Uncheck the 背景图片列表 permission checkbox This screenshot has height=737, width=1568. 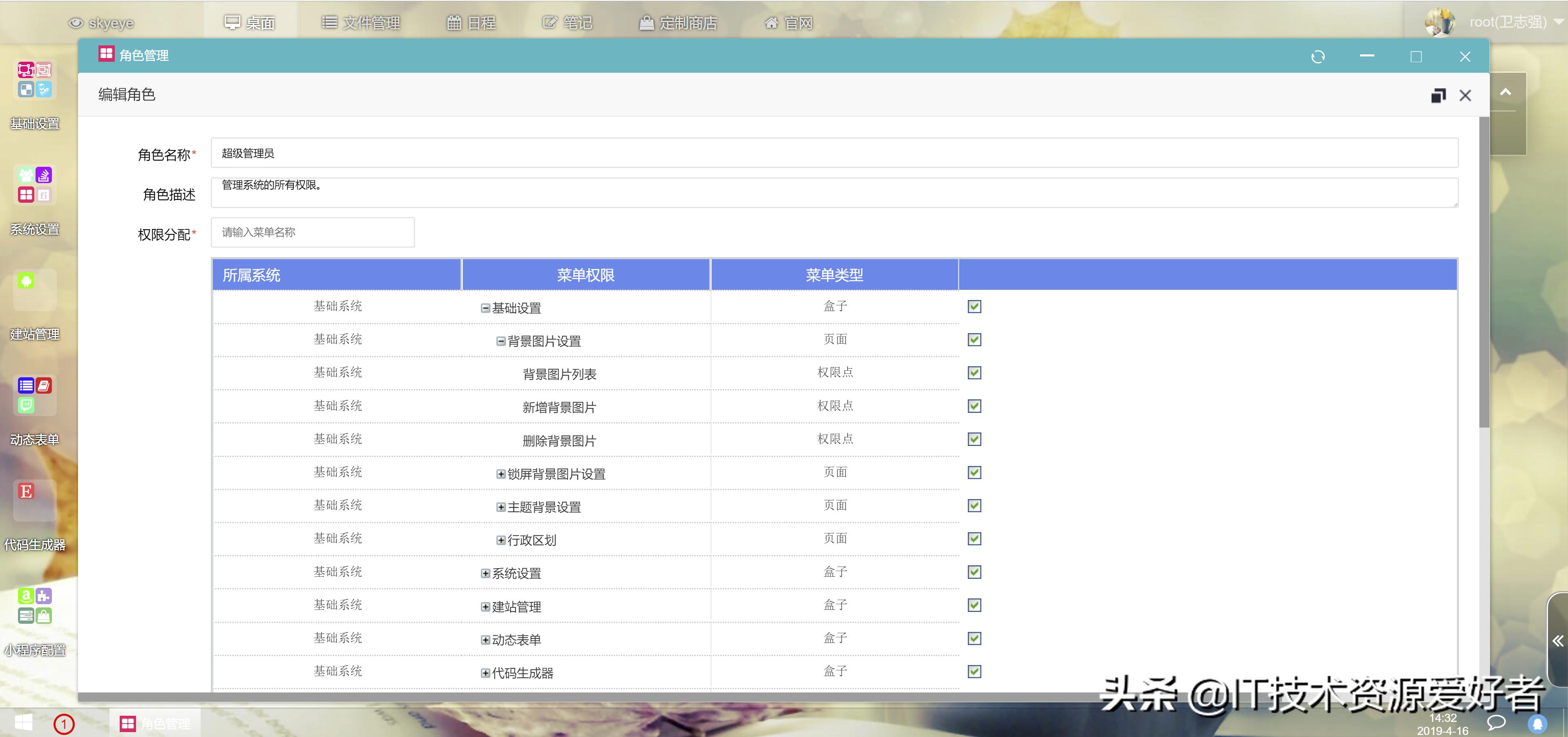[x=974, y=373]
